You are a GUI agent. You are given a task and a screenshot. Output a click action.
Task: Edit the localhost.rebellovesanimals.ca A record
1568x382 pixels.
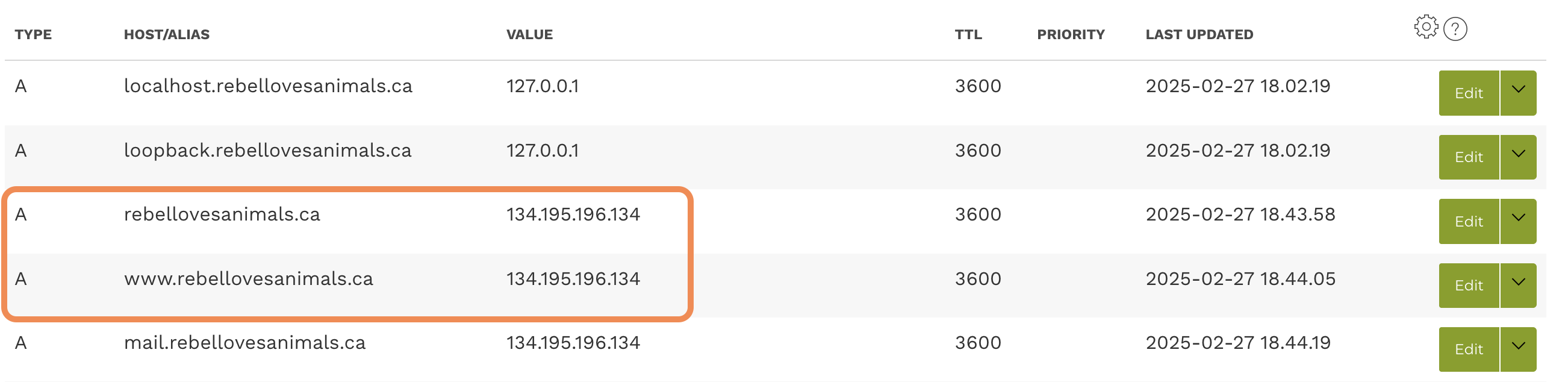1468,93
